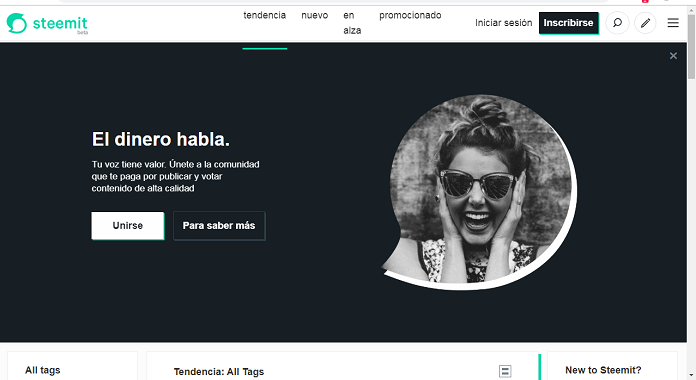This screenshot has height=380, width=696.
Task: Click the Iniciar sesión link
Action: click(x=503, y=23)
